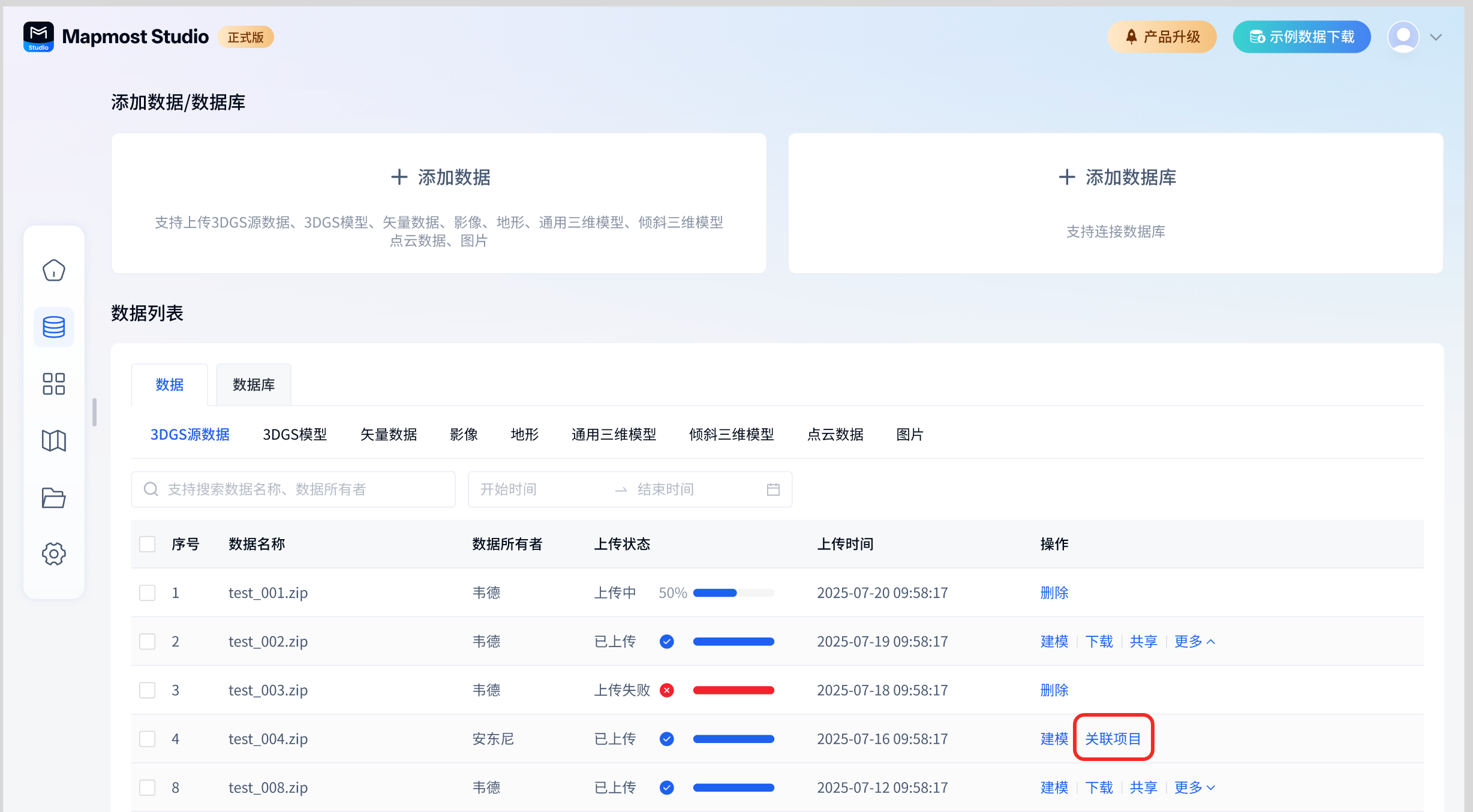Click the user avatar icon
The width and height of the screenshot is (1473, 812).
point(1403,37)
